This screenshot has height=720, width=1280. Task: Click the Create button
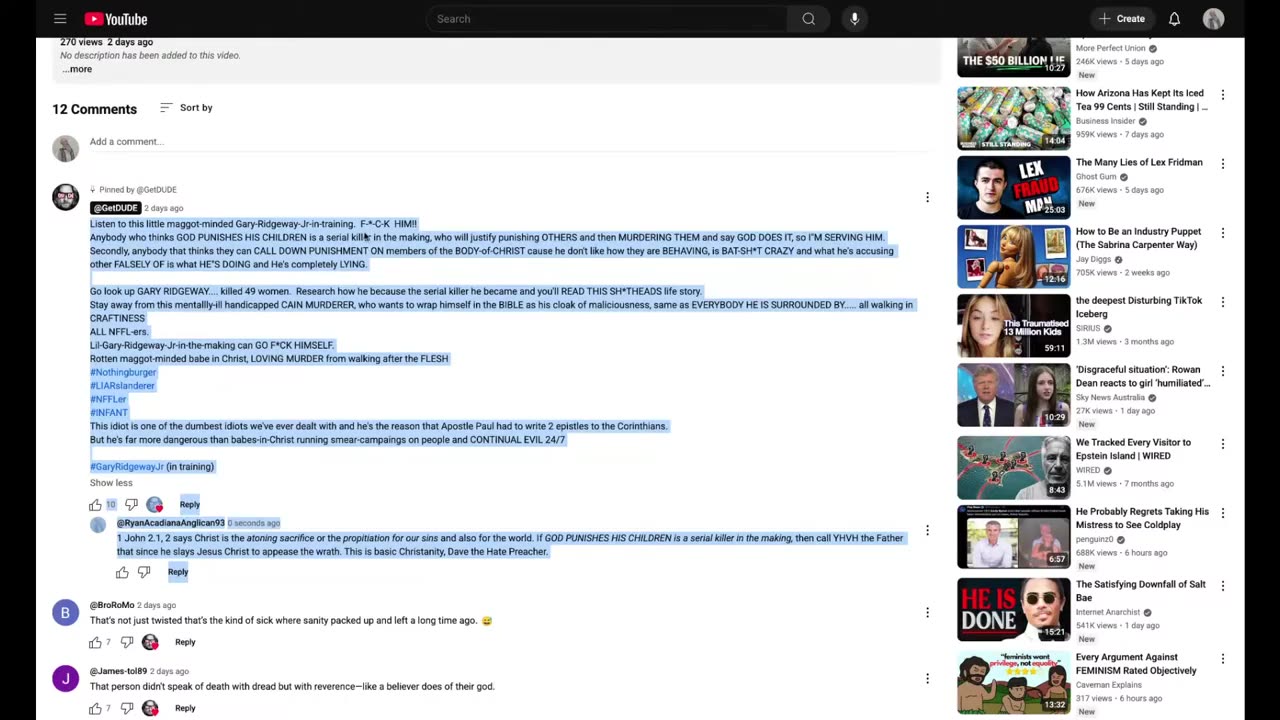[x=1121, y=19]
